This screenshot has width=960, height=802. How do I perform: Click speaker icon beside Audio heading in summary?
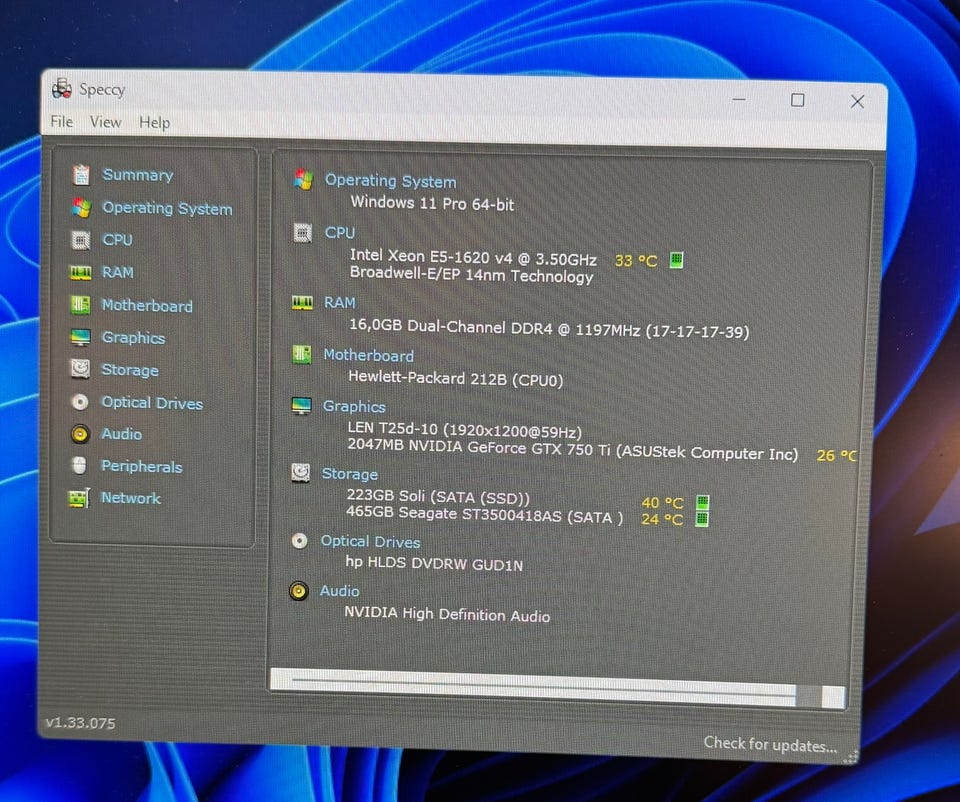pos(298,591)
